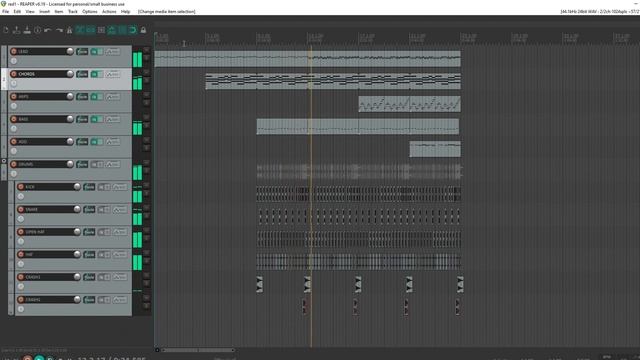Open the FX button on CHORDS track
This screenshot has height=360, width=640.
point(82,74)
